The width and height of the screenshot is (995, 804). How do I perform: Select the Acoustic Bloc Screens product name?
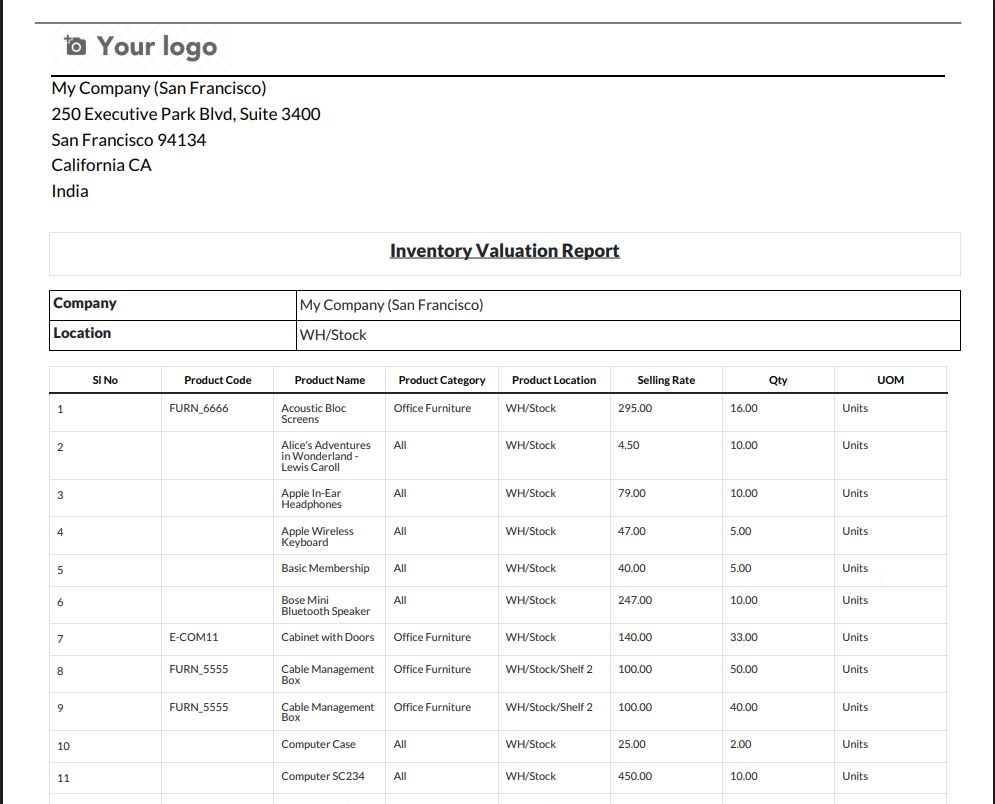coord(314,414)
